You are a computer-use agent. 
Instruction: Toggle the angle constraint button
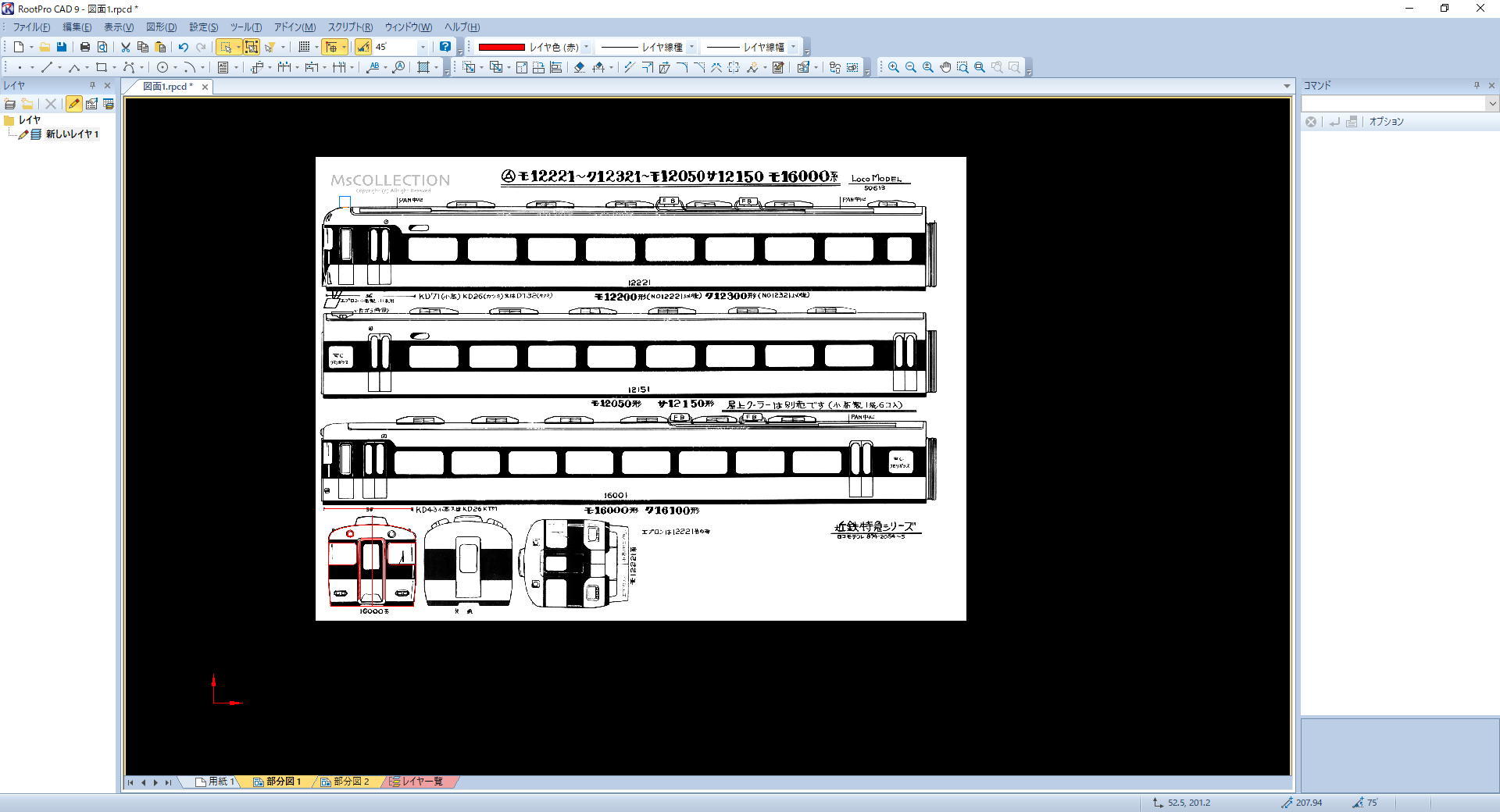click(x=363, y=47)
